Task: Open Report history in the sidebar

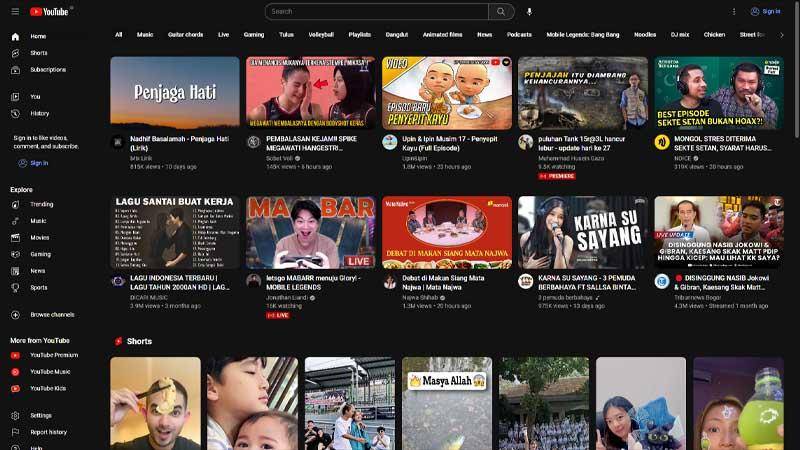Action: (x=49, y=432)
